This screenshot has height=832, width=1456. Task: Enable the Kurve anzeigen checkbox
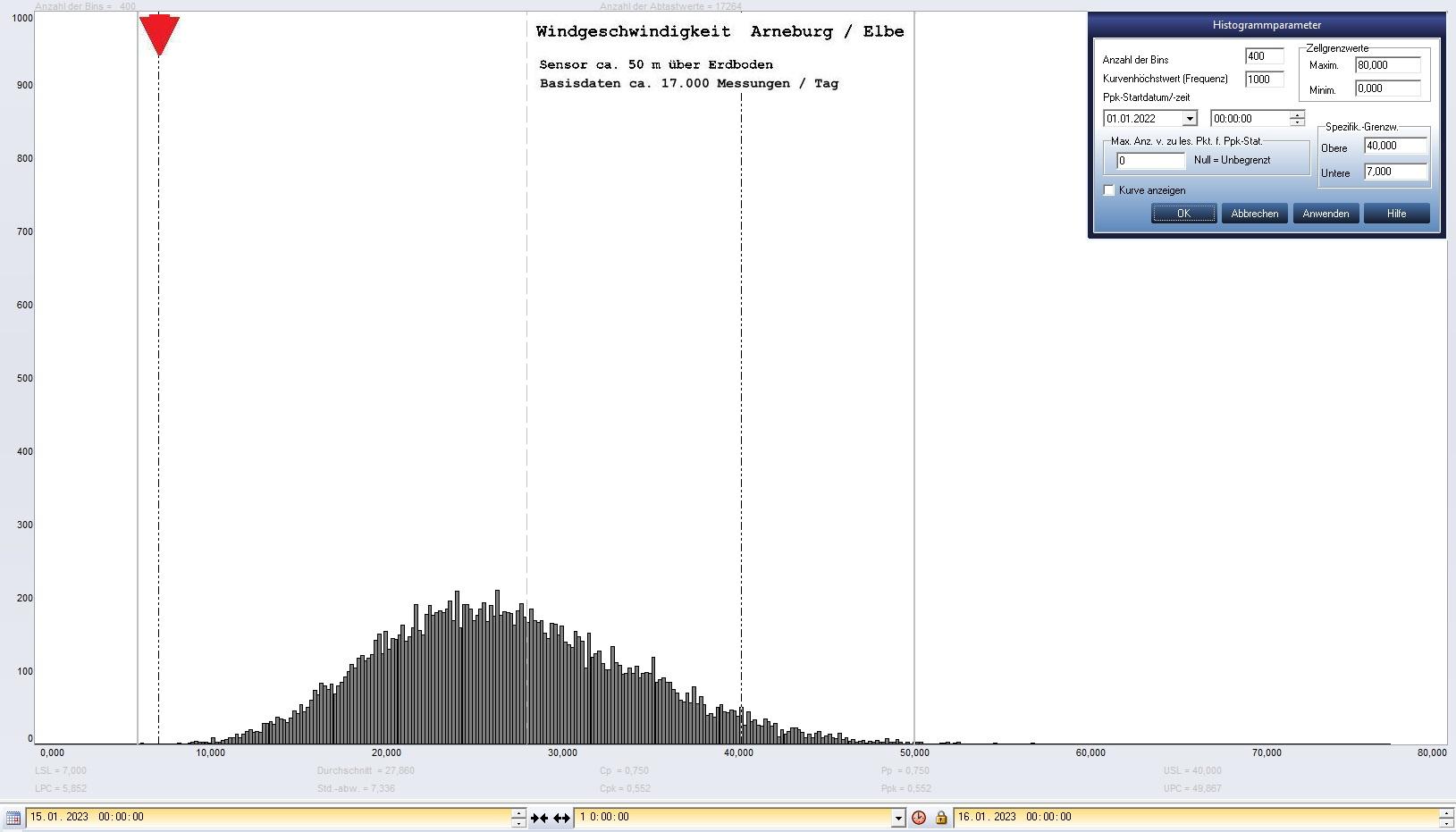pos(1109,190)
